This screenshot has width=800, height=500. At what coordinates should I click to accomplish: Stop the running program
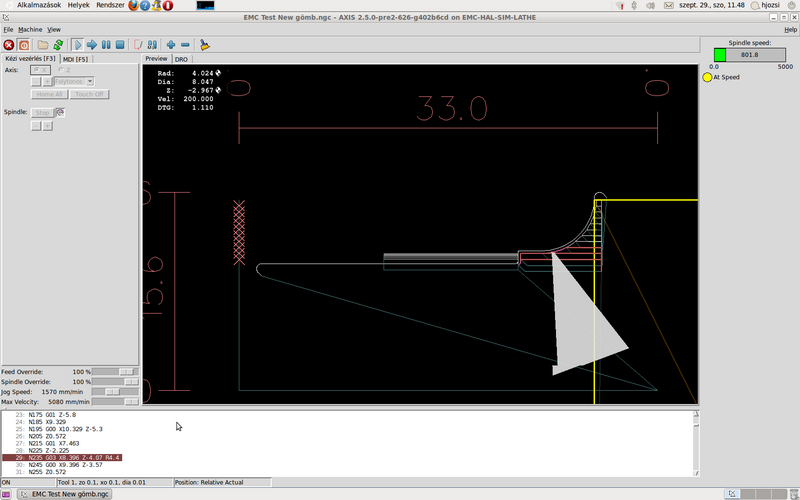120,45
